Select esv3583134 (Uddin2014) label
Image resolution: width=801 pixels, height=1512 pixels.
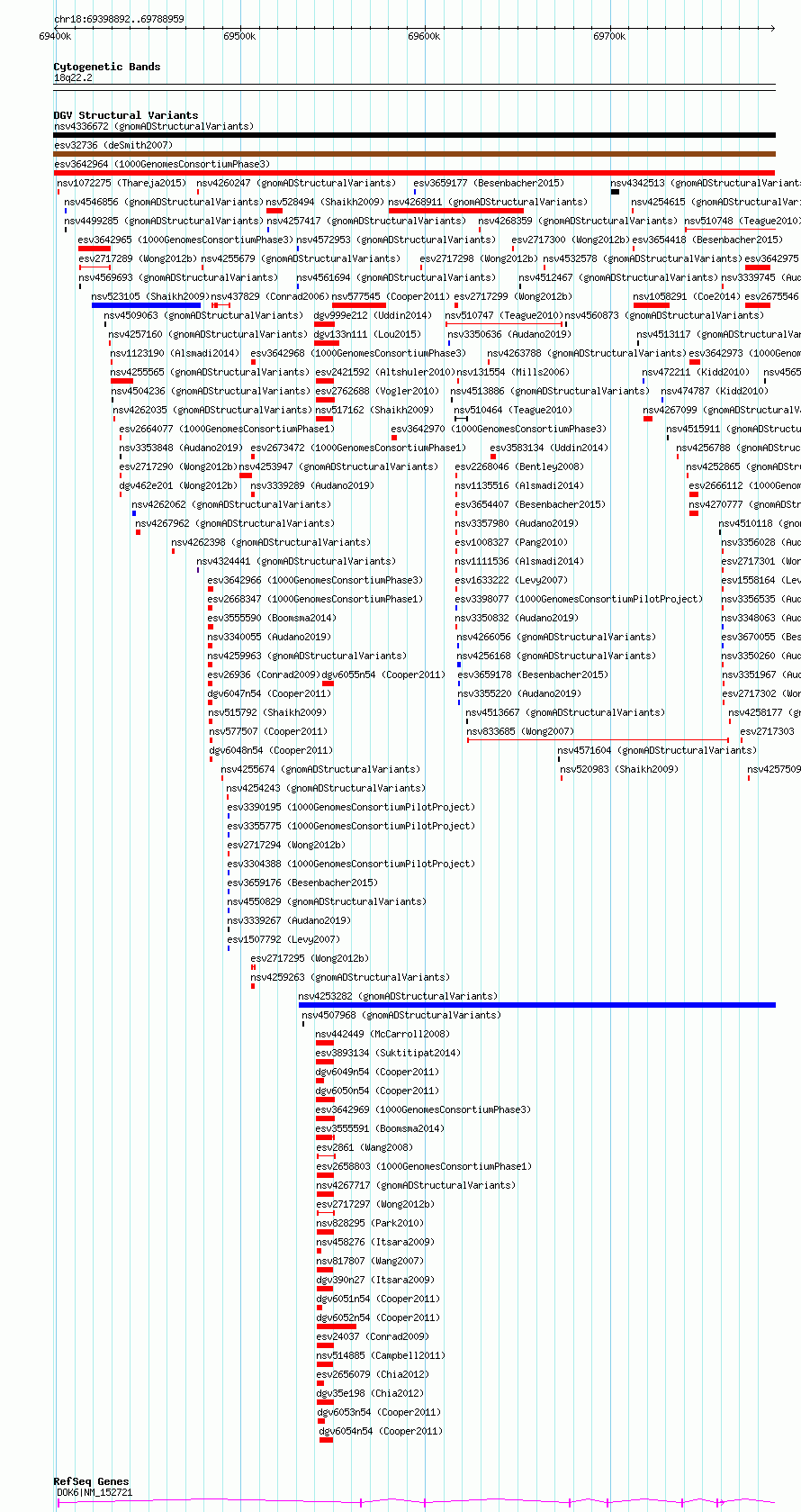point(549,448)
